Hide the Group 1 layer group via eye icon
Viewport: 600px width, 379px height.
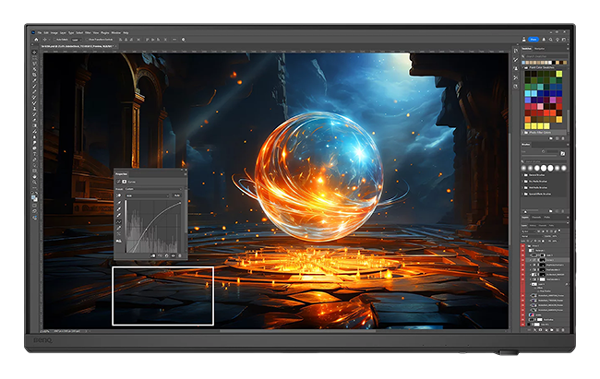click(x=523, y=246)
